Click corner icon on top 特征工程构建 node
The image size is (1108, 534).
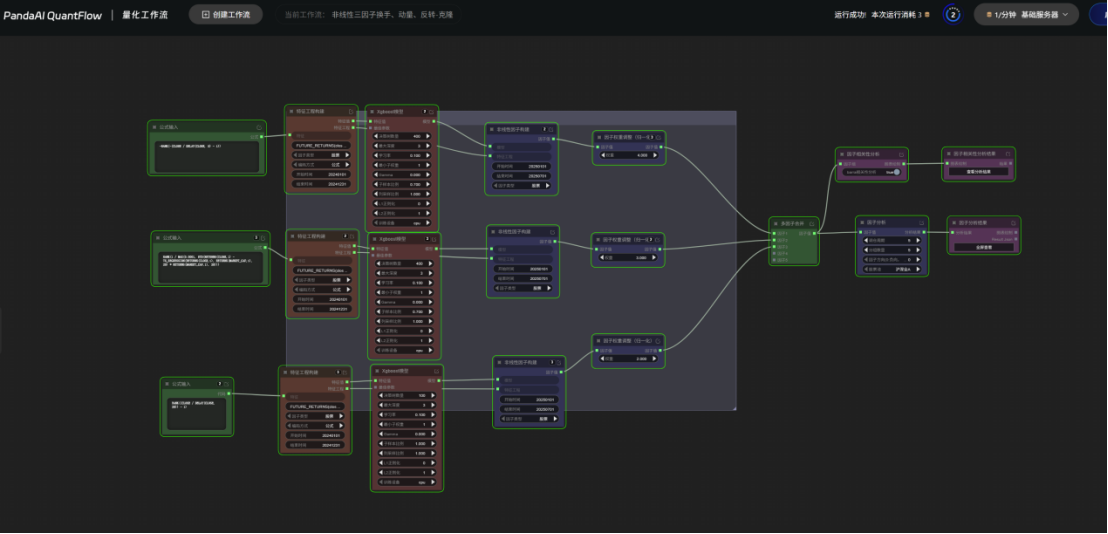(x=351, y=111)
